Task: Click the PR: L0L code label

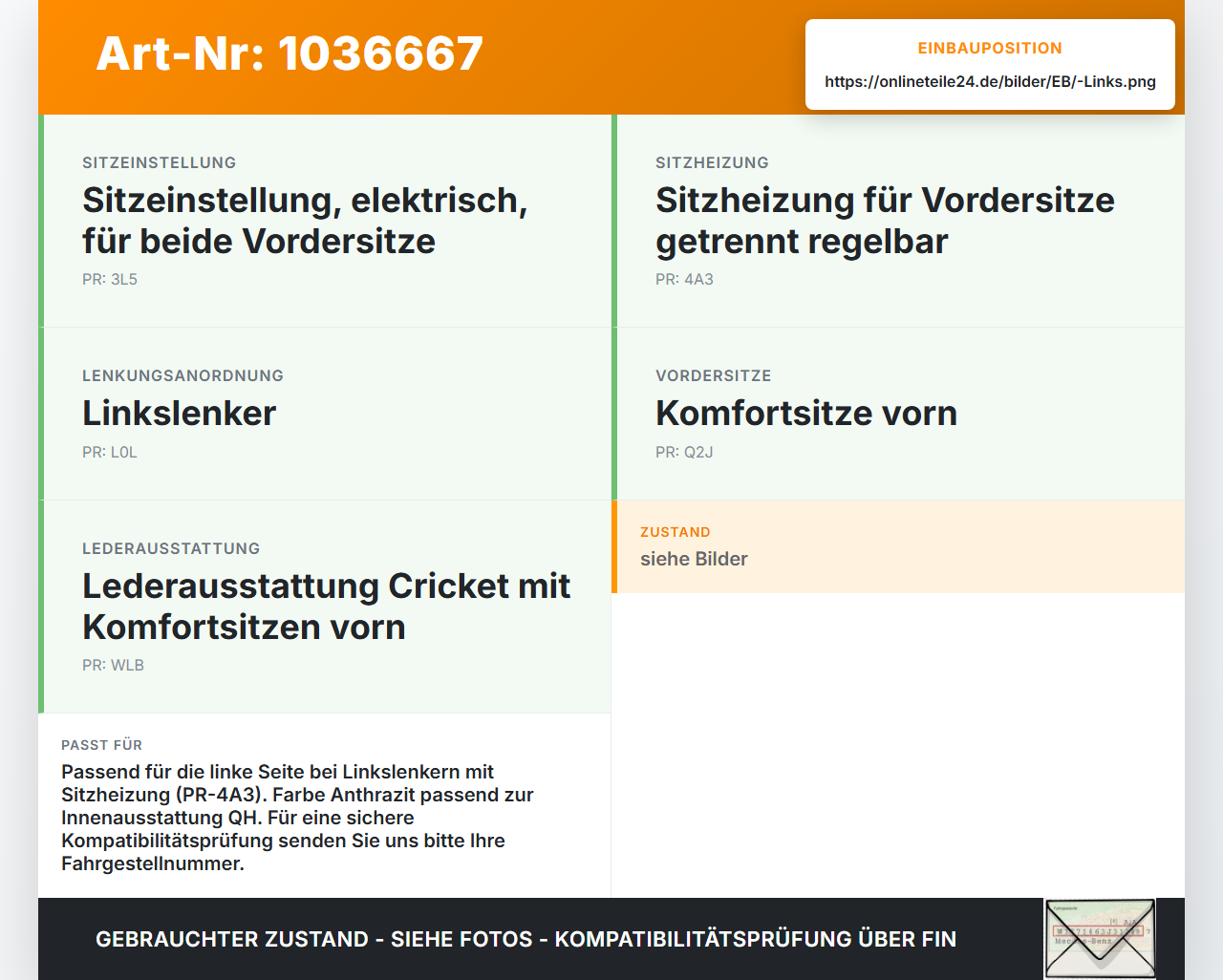Action: [x=110, y=452]
